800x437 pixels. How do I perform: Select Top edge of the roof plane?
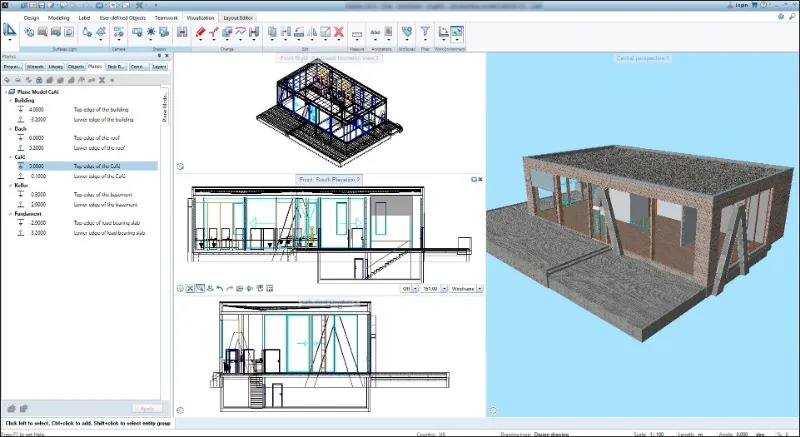96,138
